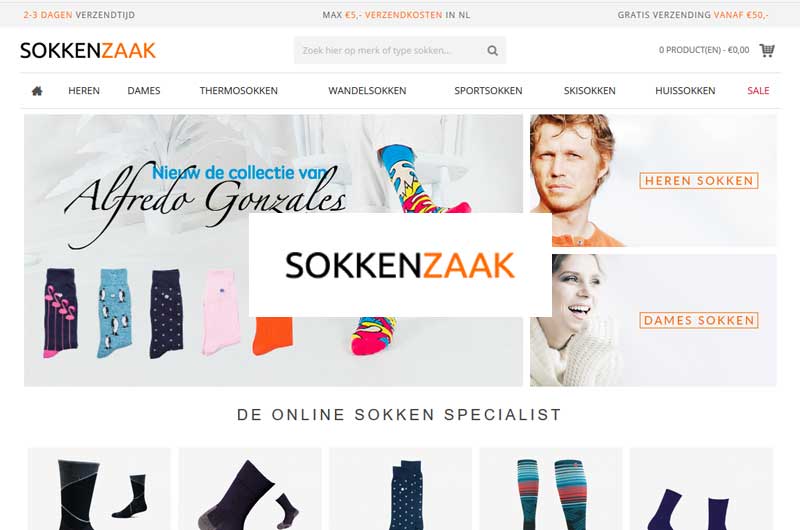800x530 pixels.
Task: Select the Wandelsokken menu item
Action: tap(367, 91)
